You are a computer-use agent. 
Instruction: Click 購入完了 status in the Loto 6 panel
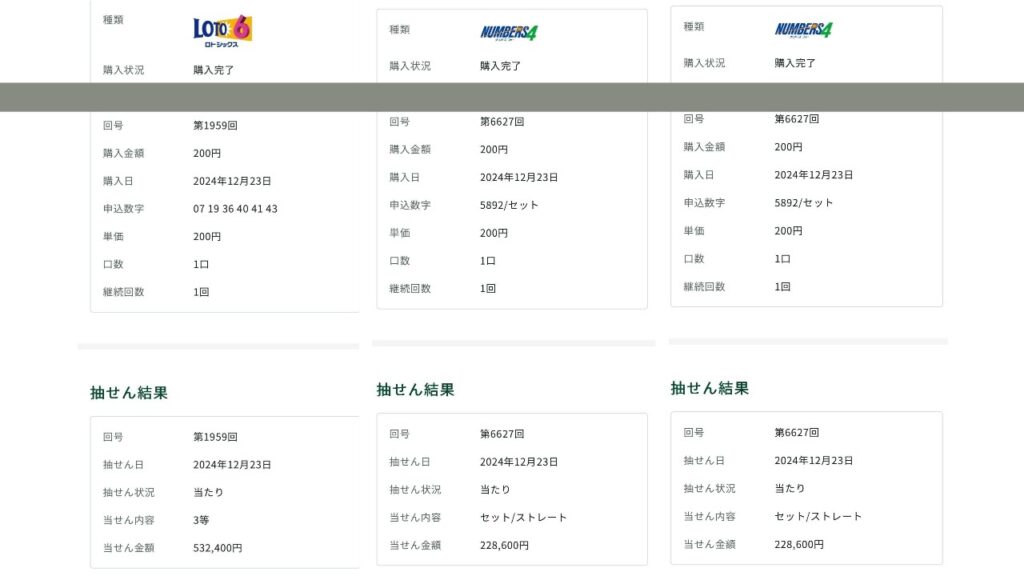pos(214,70)
